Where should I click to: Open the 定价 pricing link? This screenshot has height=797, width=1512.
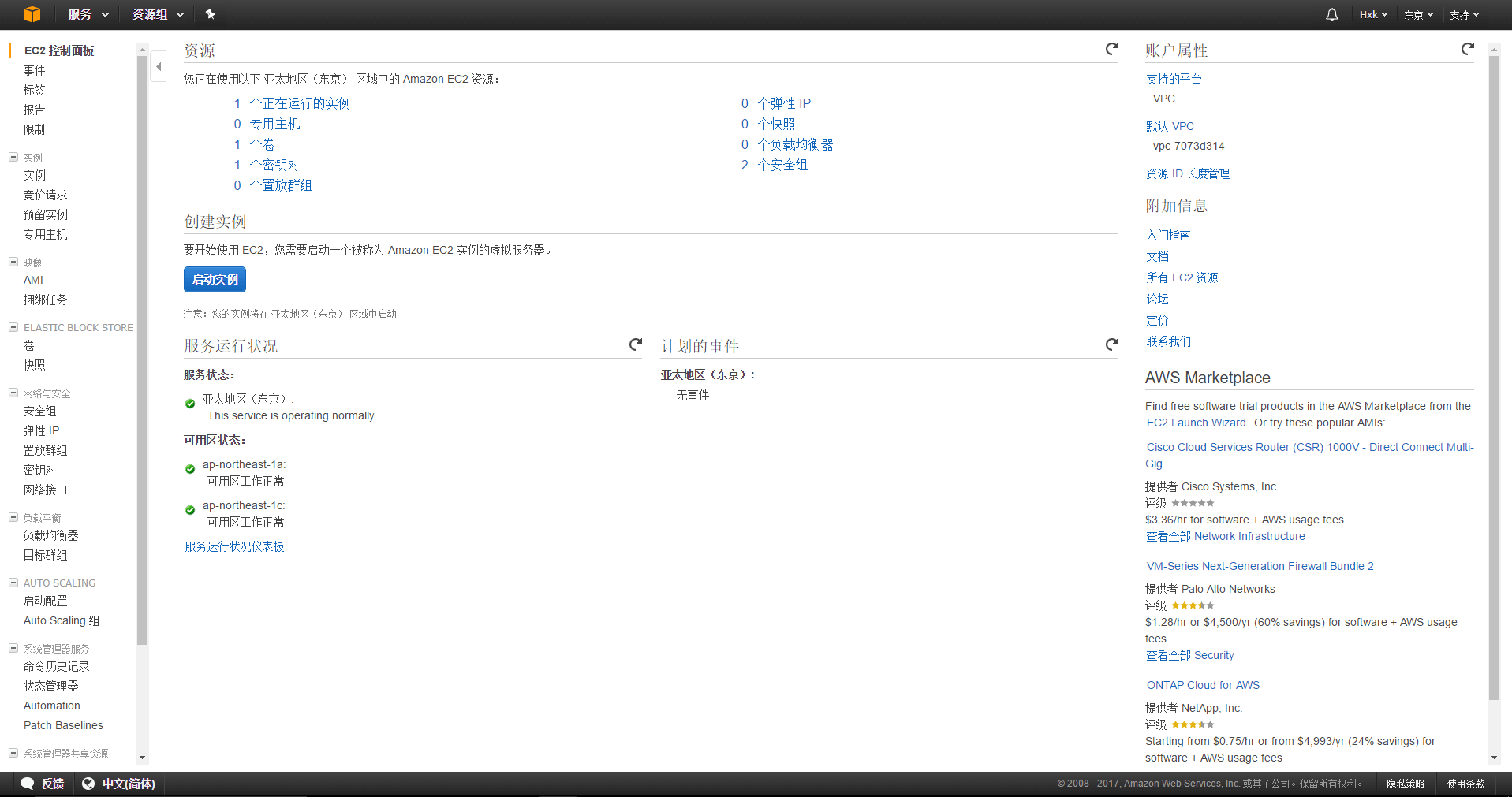click(x=1157, y=320)
